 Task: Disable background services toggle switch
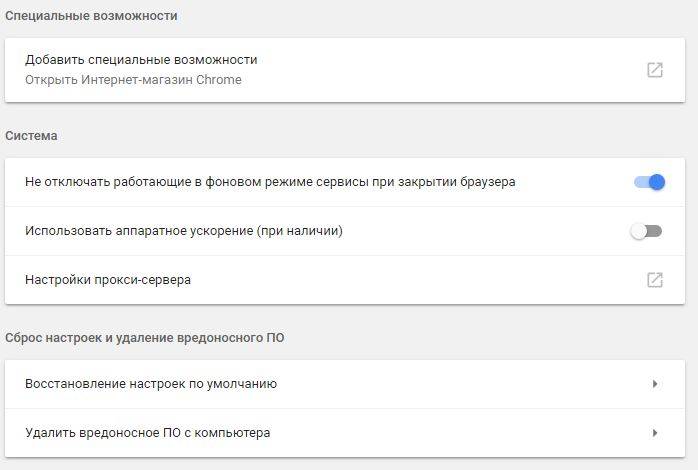[x=649, y=182]
